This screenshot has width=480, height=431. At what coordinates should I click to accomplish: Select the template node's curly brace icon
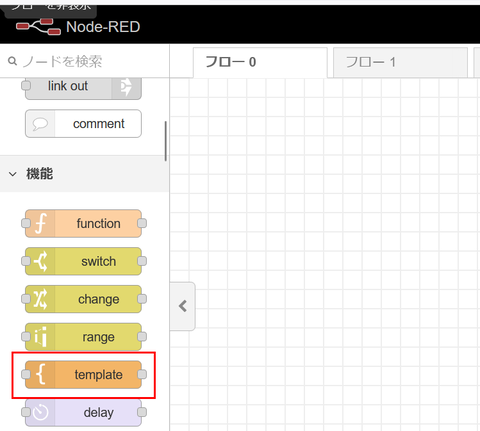coord(41,374)
